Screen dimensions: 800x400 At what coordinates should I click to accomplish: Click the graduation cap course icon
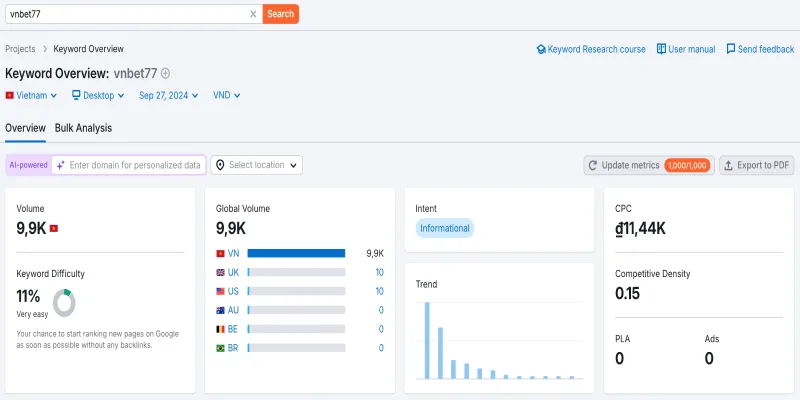[541, 49]
